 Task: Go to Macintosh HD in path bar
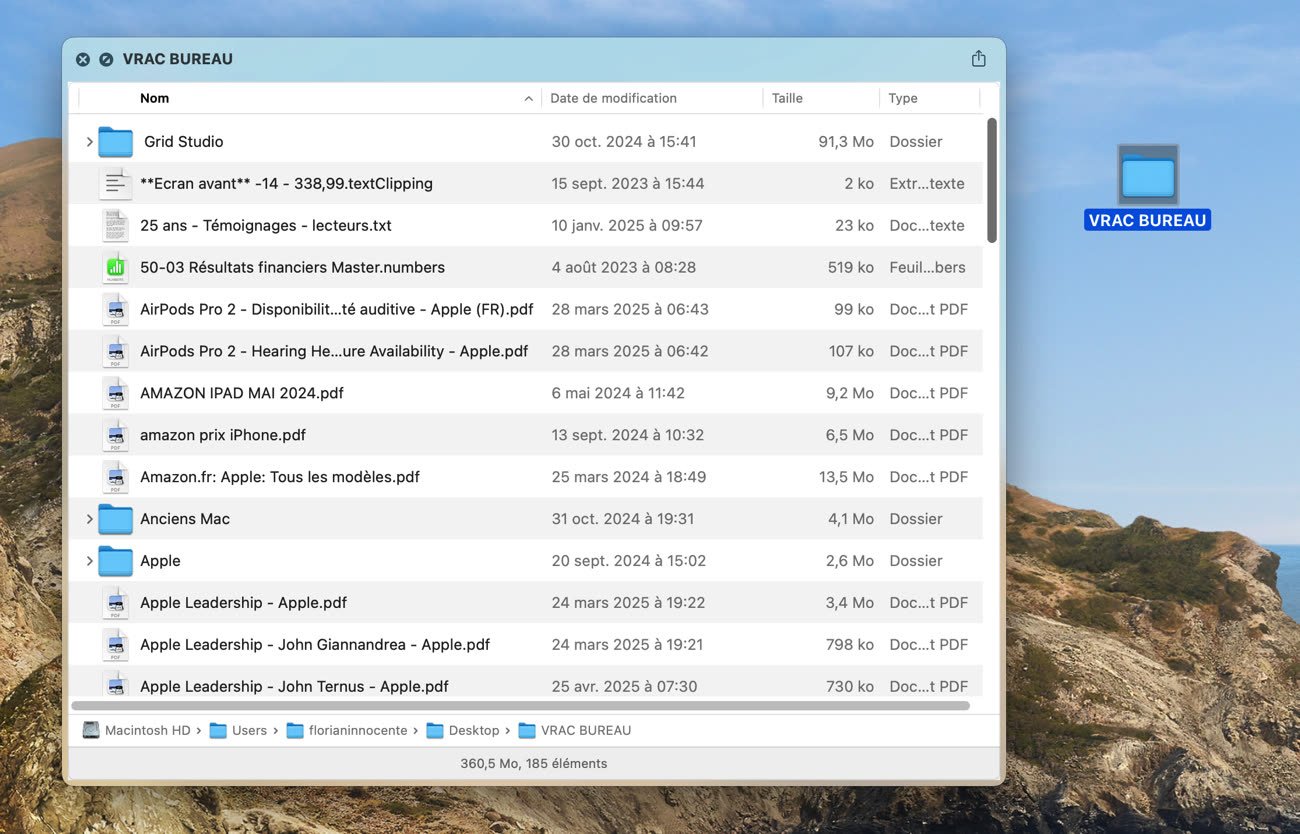pos(148,731)
